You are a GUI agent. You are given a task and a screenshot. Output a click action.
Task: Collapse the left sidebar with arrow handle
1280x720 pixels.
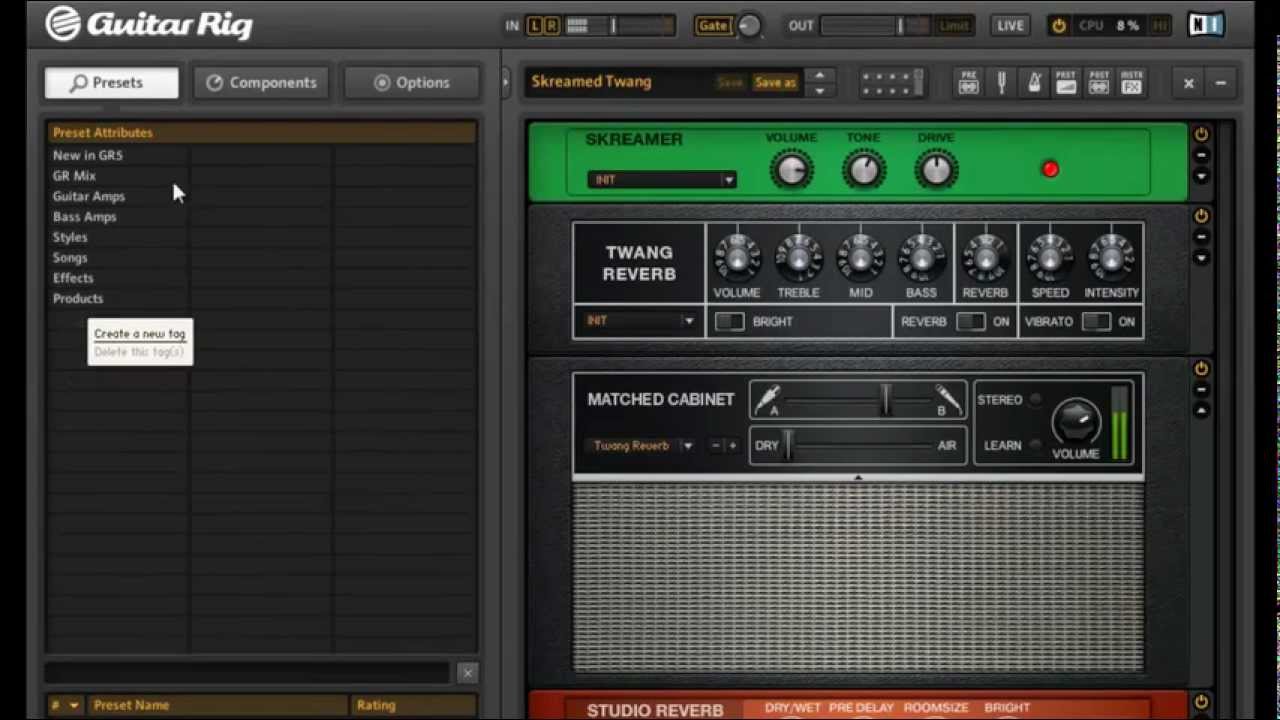pos(506,82)
